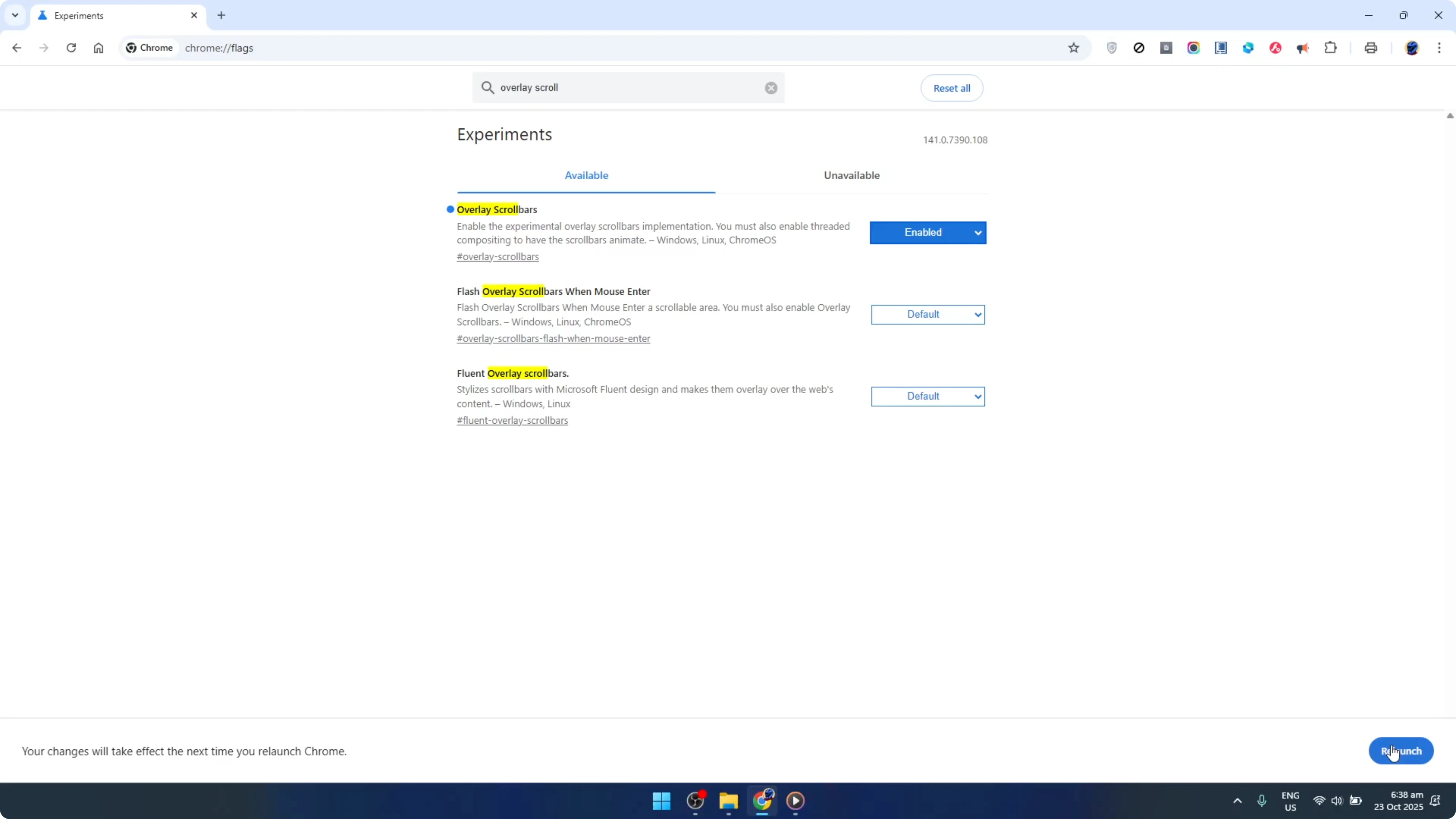Reload the page with the refresh icon

click(x=71, y=48)
